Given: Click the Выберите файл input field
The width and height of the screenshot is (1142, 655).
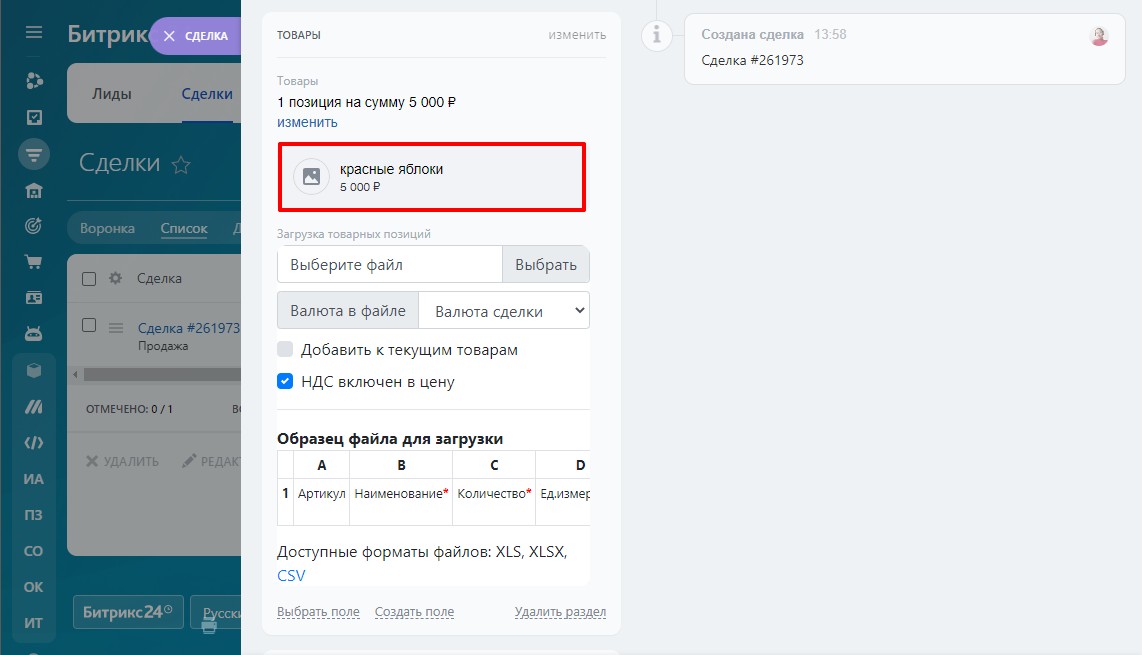Looking at the screenshot, I should (x=390, y=264).
